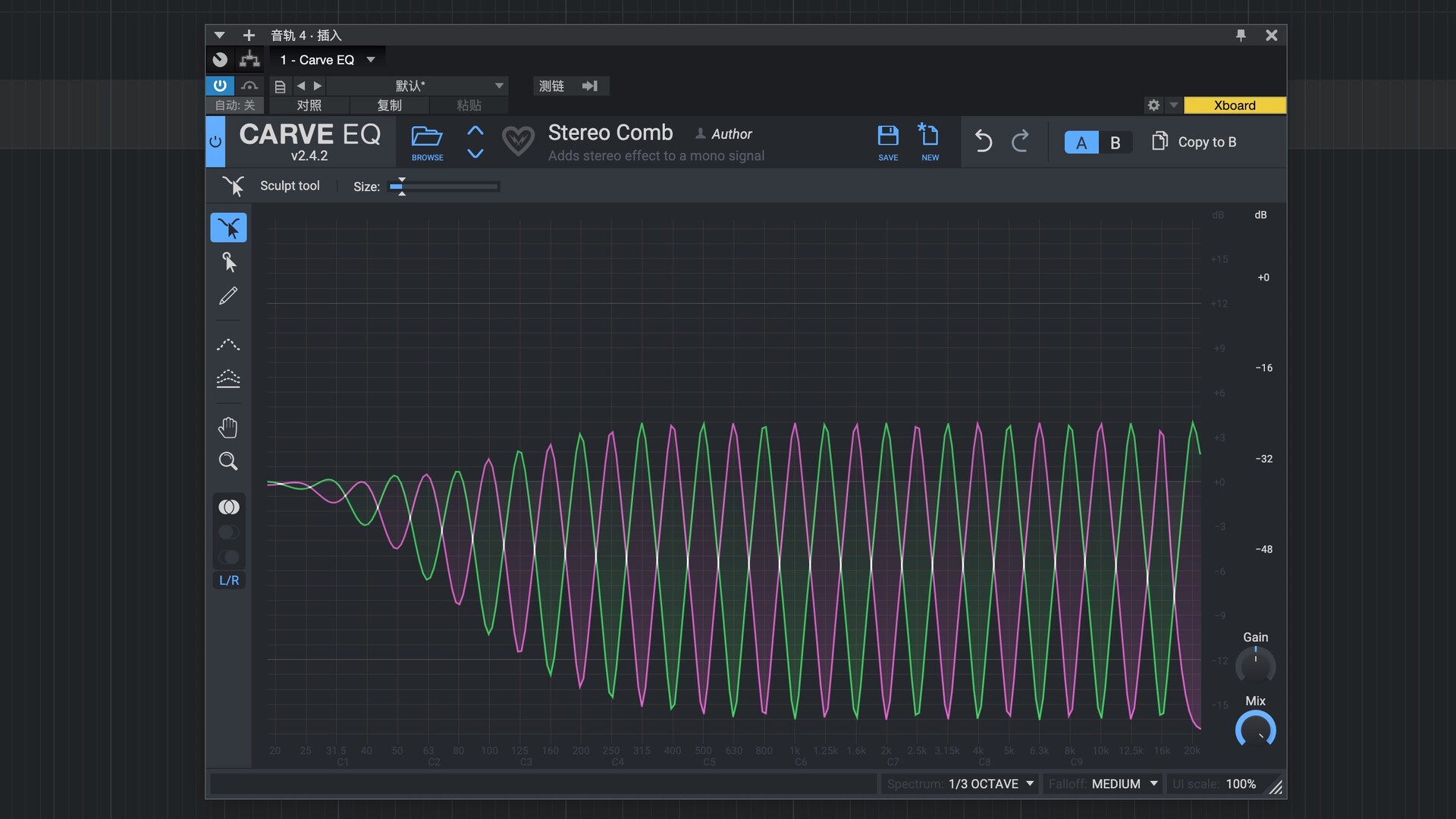Click the 对照 compare button
This screenshot has height=819, width=1456.
click(309, 105)
